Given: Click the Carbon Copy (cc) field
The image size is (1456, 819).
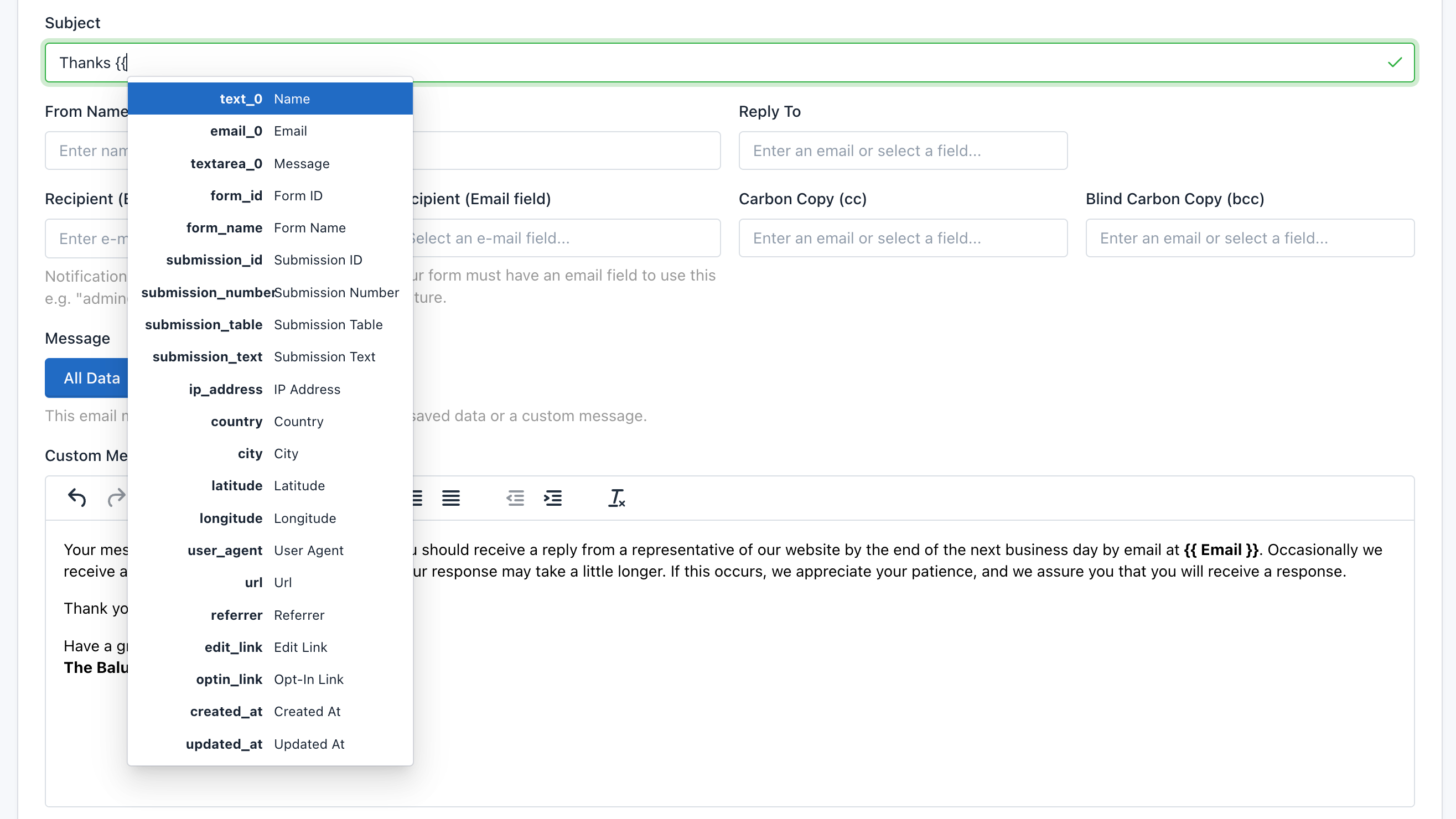Looking at the screenshot, I should click(903, 238).
